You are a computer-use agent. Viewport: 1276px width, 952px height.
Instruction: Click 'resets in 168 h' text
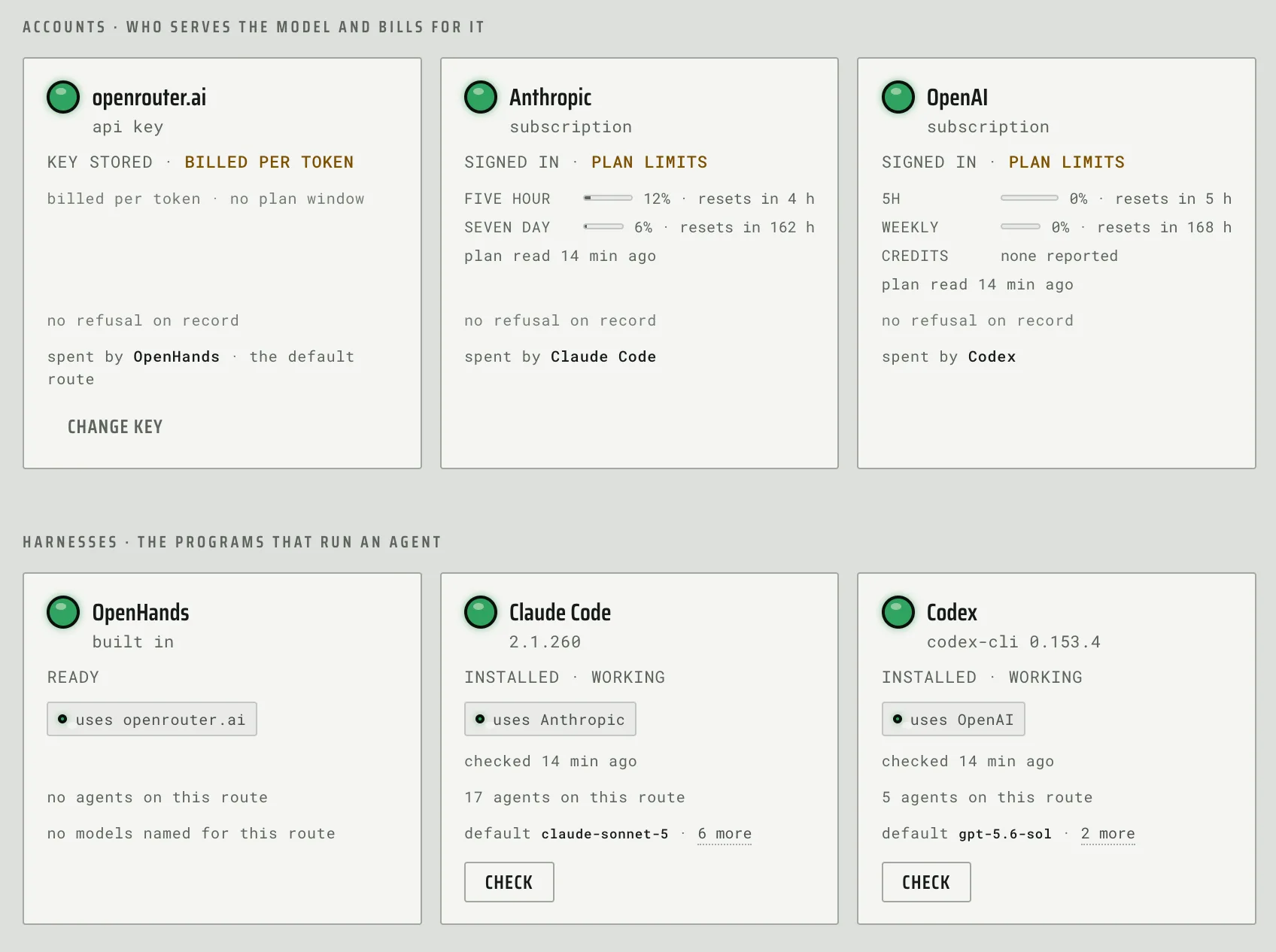1165,227
